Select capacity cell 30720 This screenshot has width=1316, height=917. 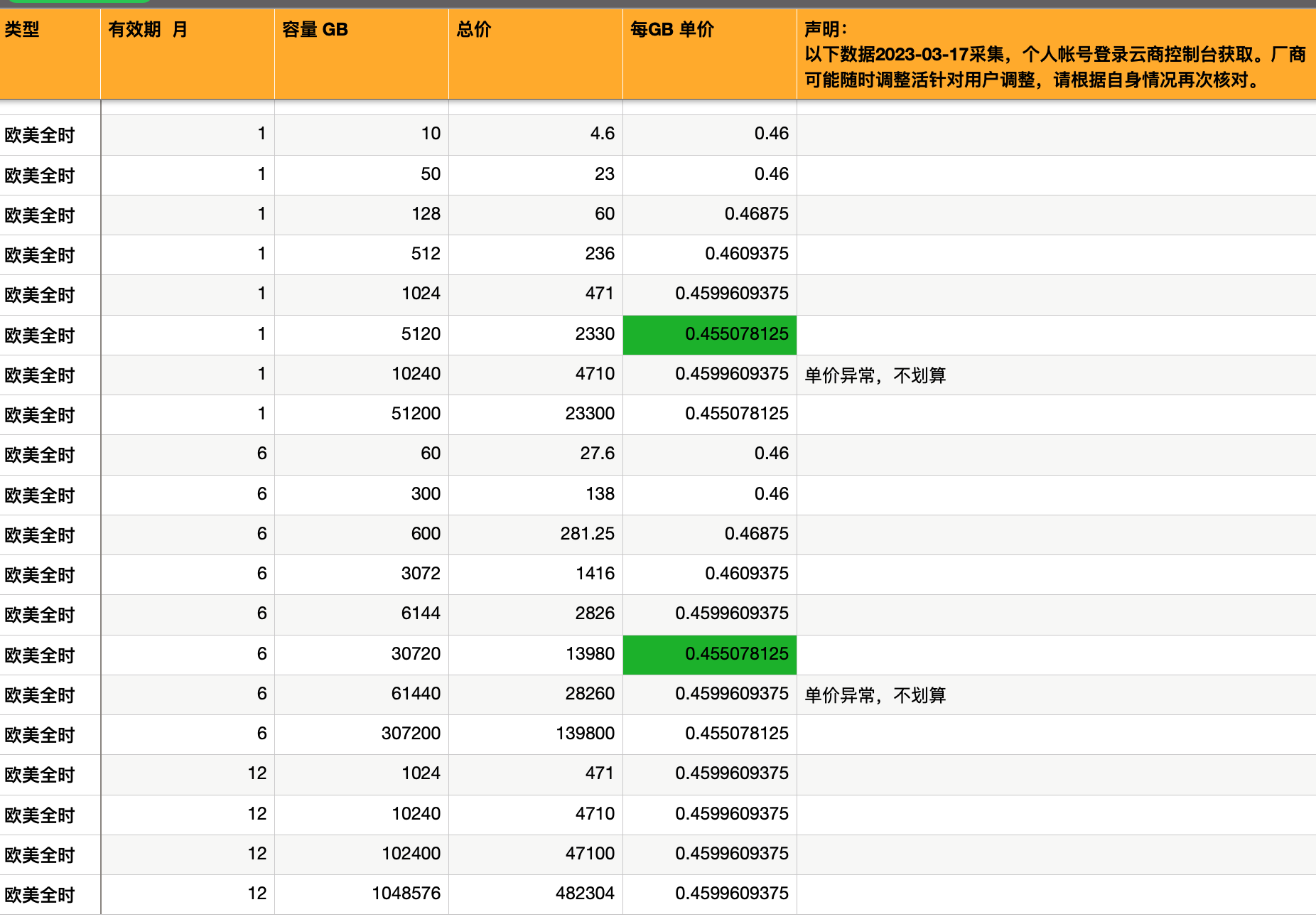click(362, 655)
